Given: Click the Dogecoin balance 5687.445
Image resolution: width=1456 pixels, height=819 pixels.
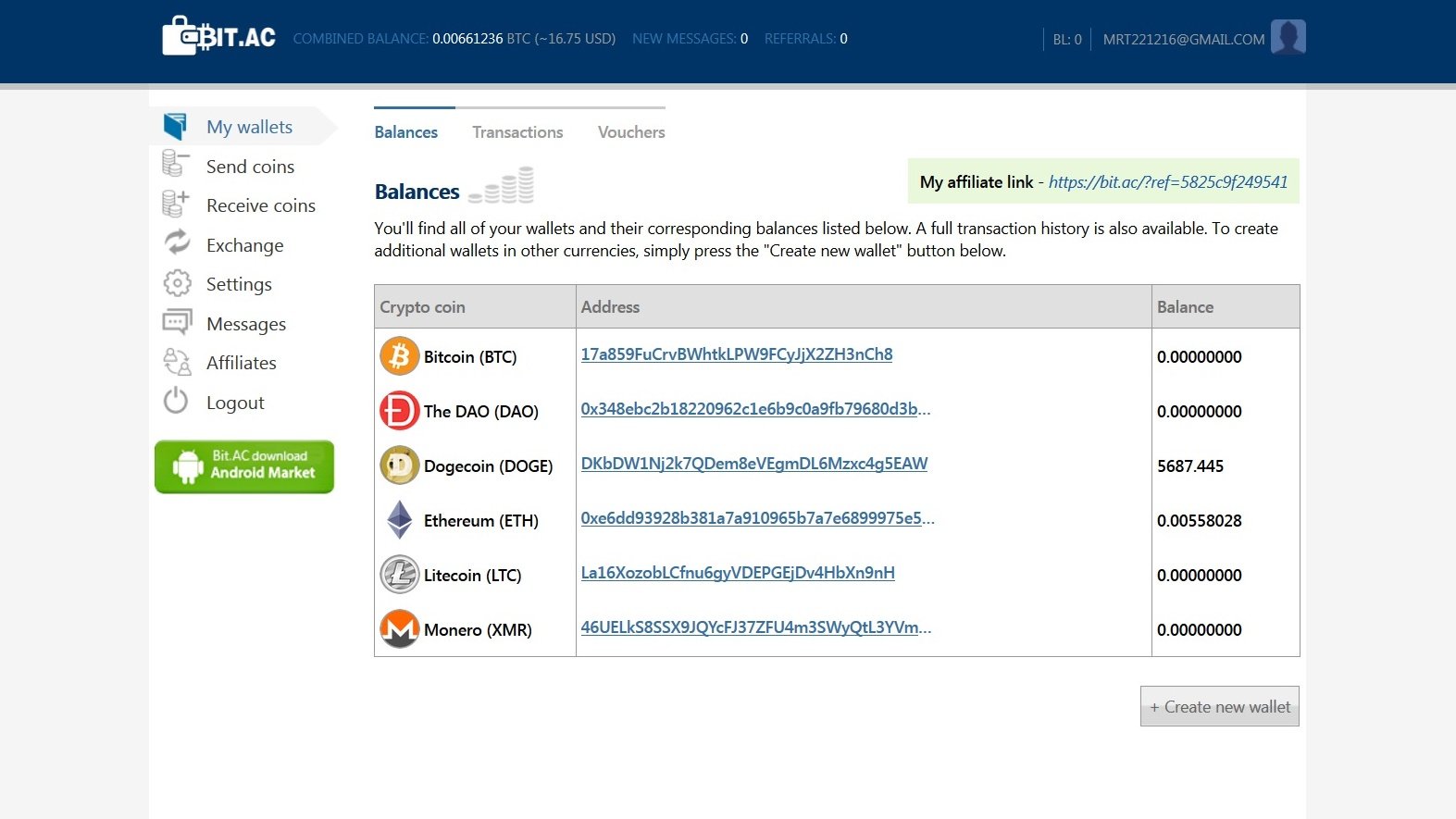Looking at the screenshot, I should pos(1190,466).
